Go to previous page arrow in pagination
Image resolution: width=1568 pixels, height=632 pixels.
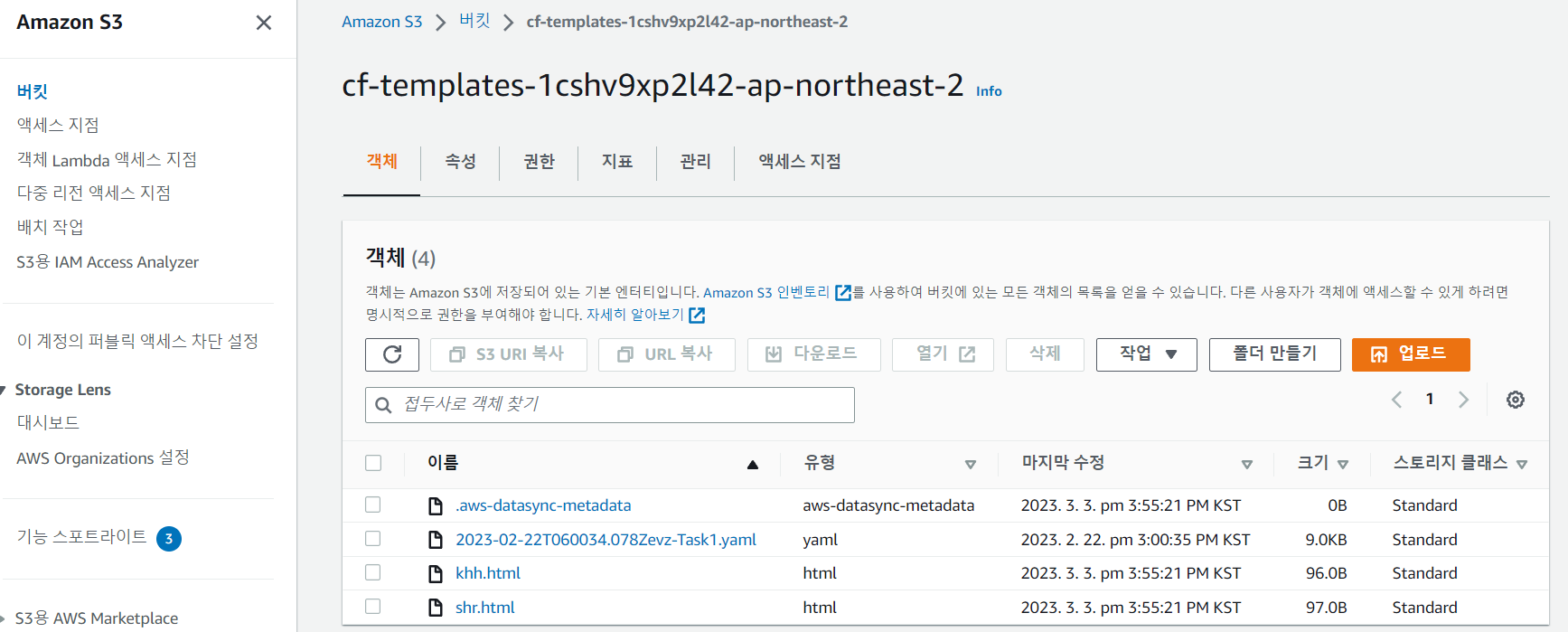tap(1397, 400)
